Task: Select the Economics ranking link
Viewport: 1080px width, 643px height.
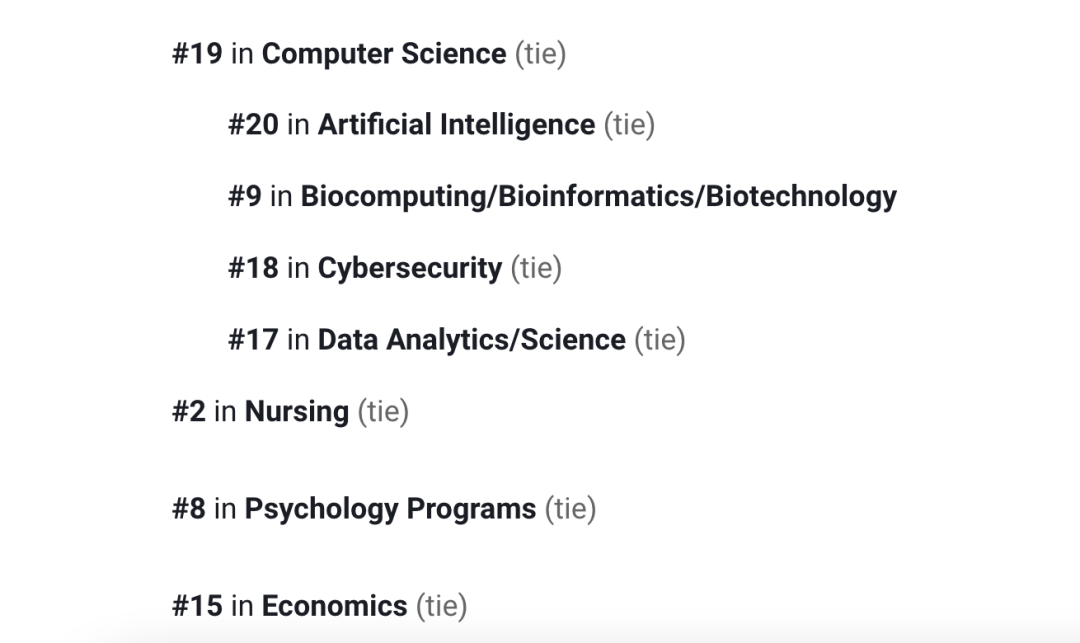Action: click(x=334, y=606)
